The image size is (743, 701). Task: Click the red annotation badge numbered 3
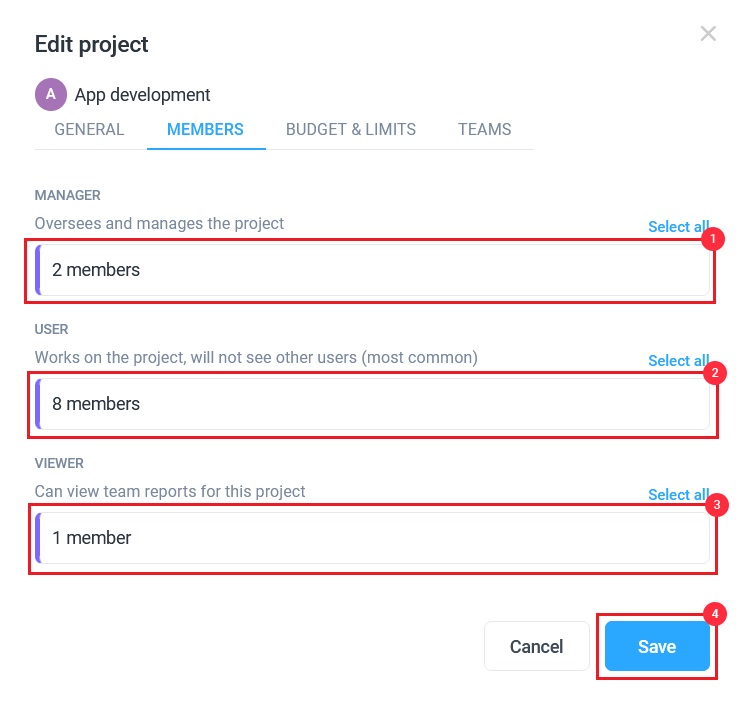pos(717,505)
